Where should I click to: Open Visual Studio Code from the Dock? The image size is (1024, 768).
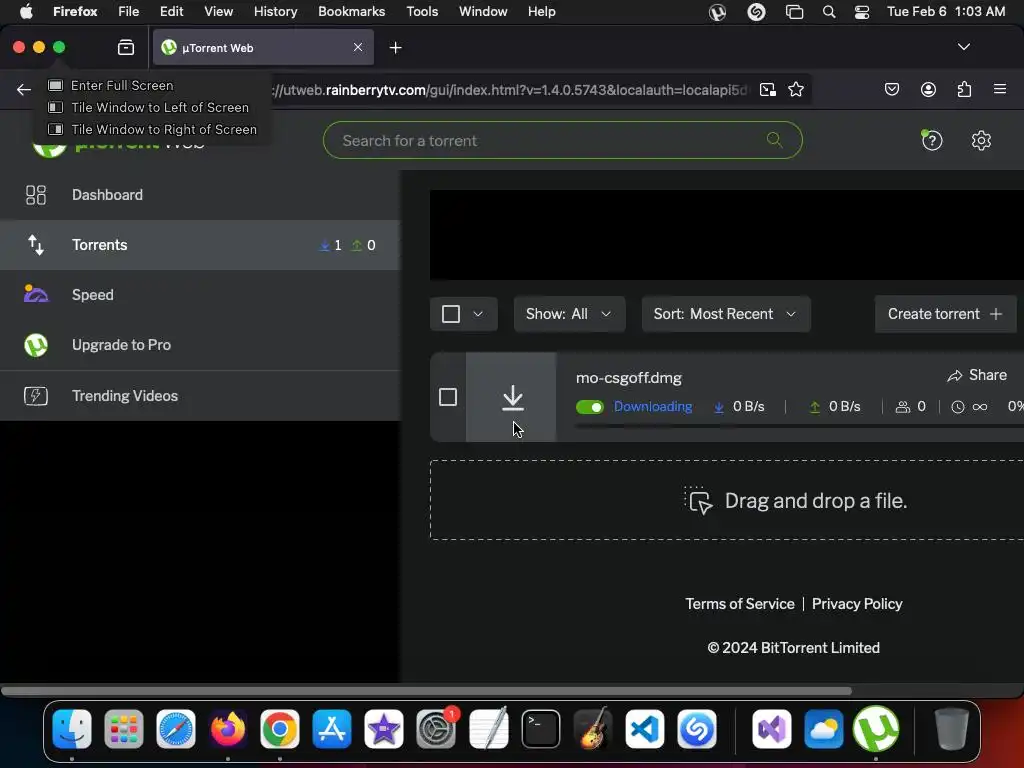[x=645, y=729]
